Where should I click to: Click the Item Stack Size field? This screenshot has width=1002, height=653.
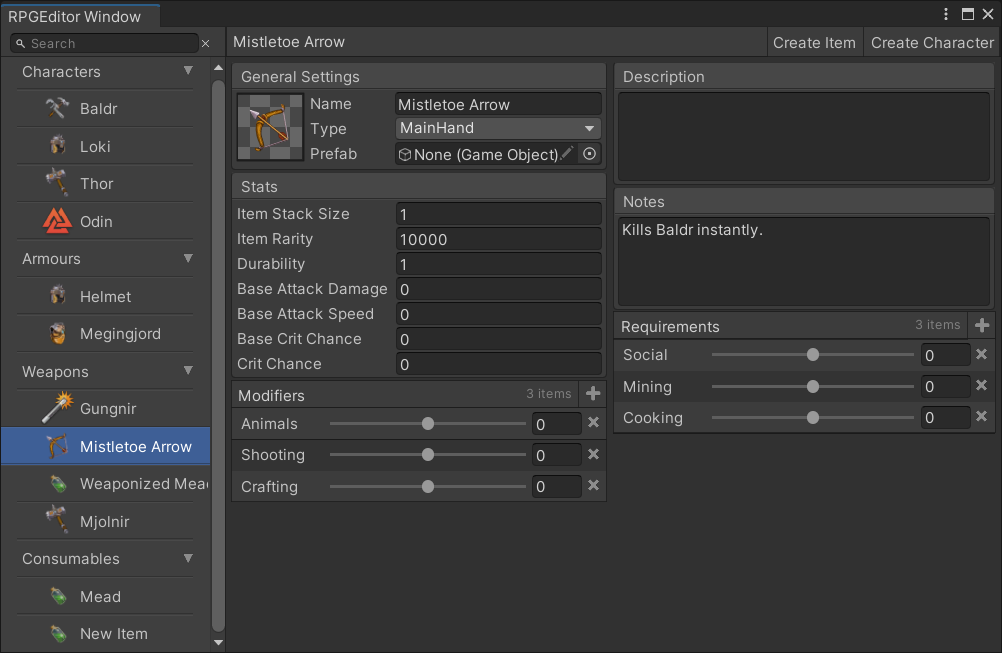498,214
